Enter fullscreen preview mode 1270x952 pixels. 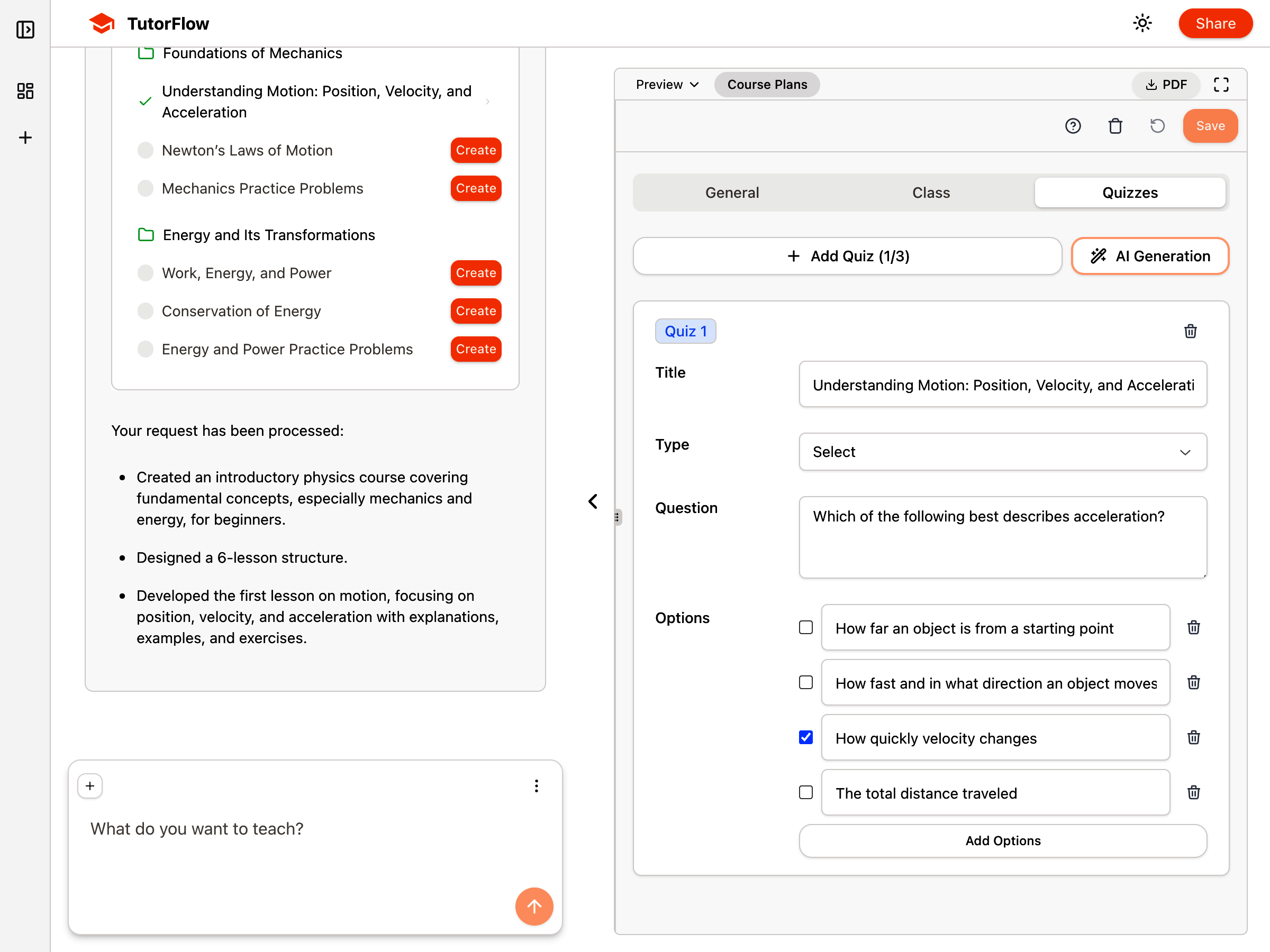pos(1221,85)
